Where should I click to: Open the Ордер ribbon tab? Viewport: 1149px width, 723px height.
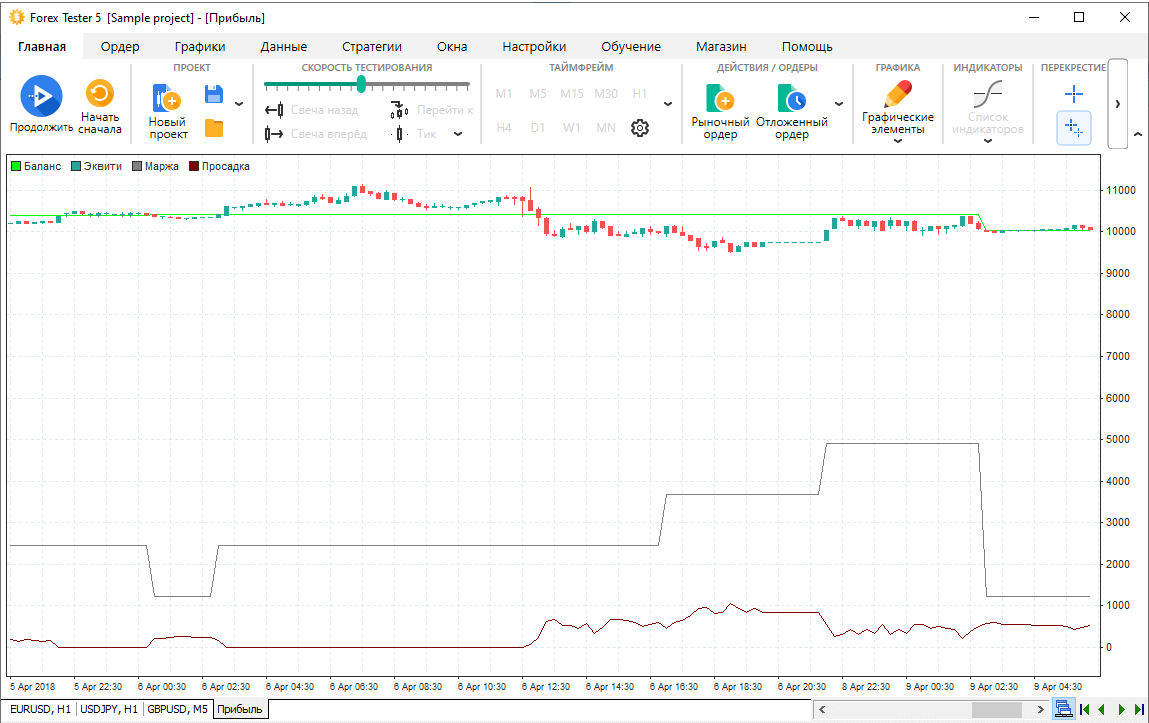click(120, 46)
